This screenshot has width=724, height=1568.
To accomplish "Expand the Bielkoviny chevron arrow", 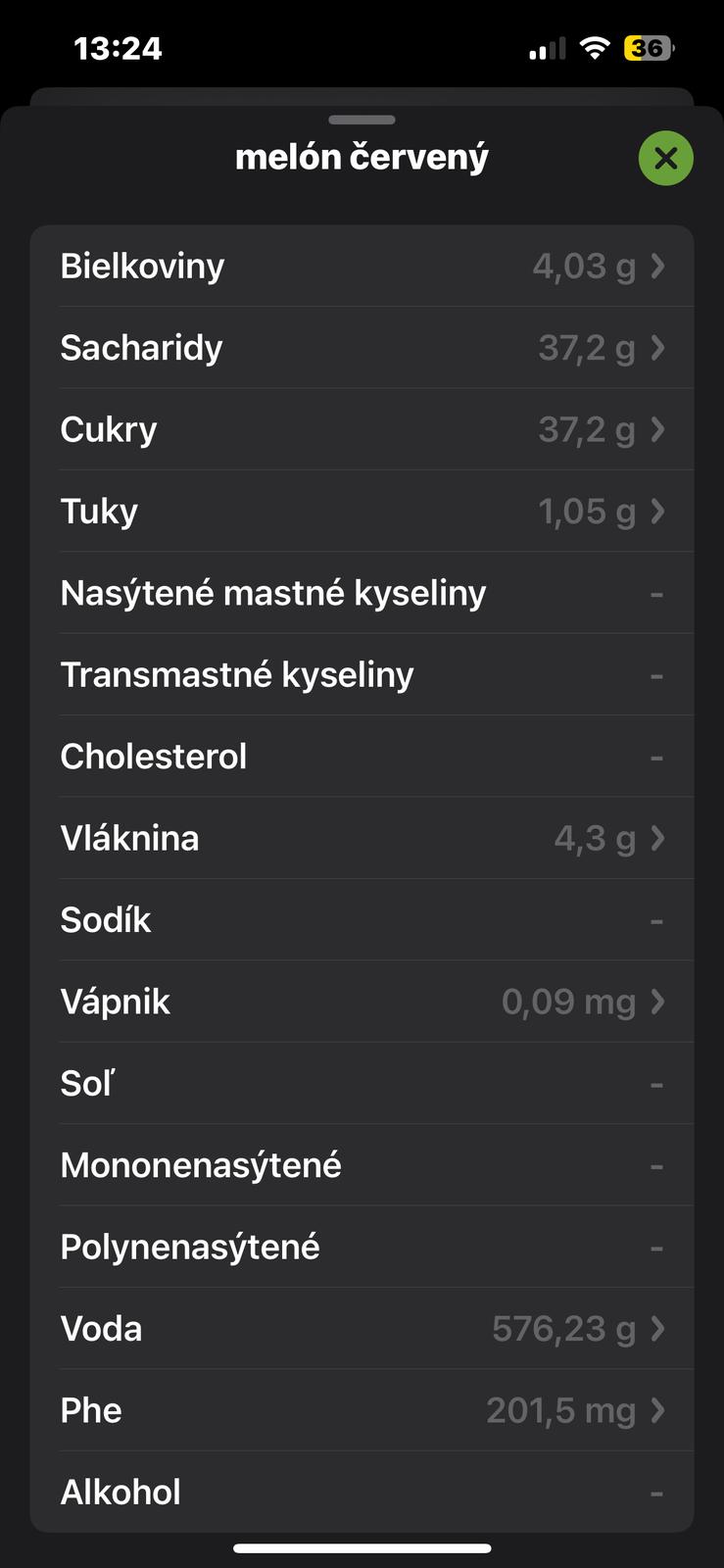I will [x=658, y=266].
